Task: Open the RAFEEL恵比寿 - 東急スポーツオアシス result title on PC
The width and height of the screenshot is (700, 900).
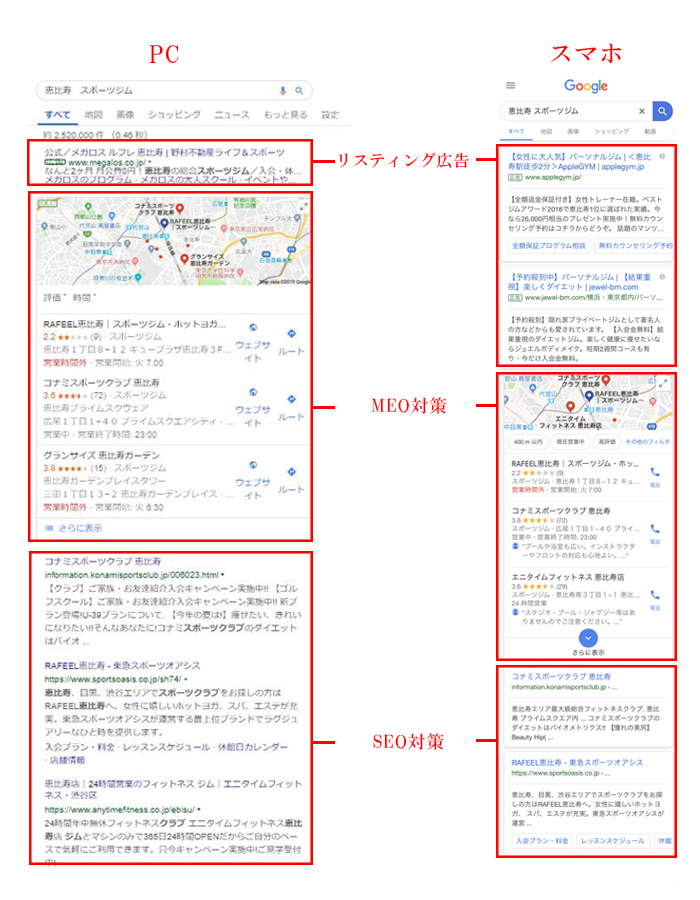Action: tap(123, 666)
